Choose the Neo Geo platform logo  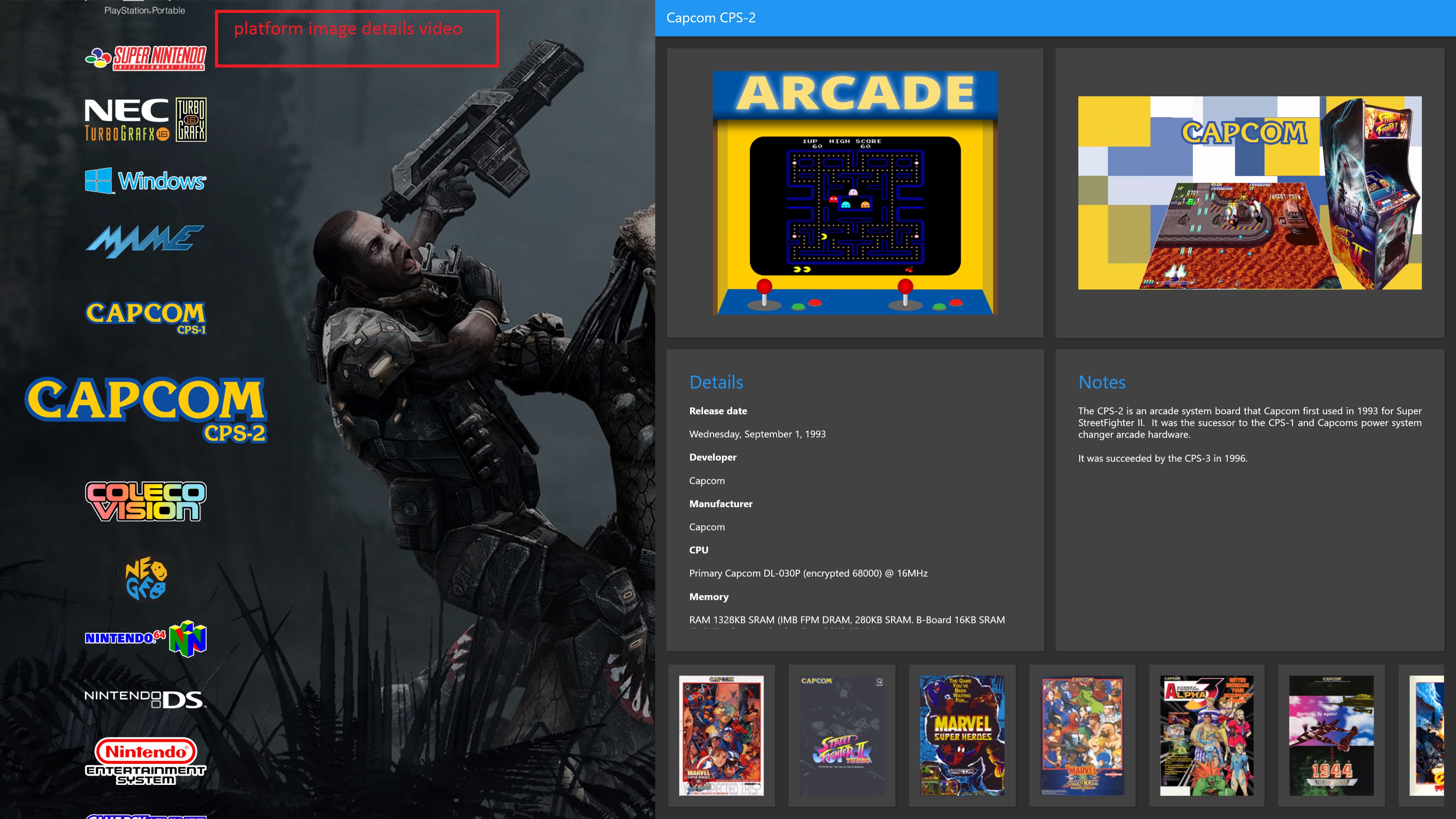click(x=146, y=579)
